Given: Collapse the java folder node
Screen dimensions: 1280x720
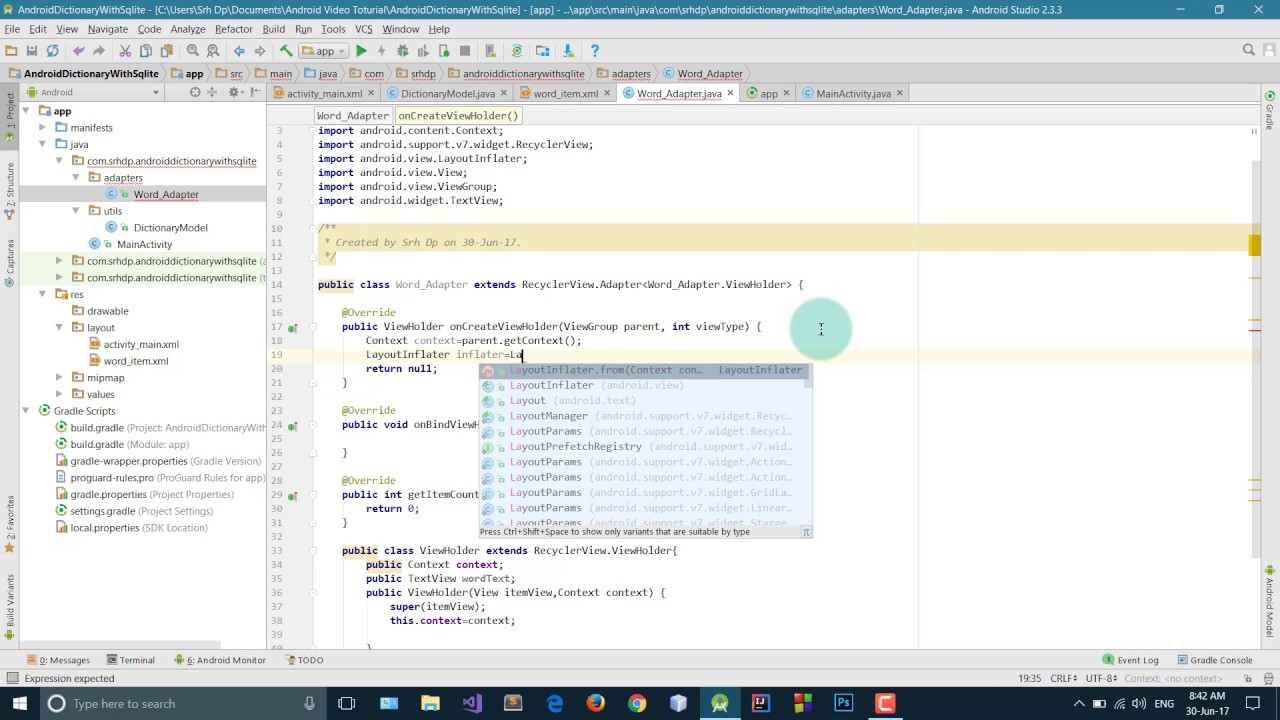Looking at the screenshot, I should click(43, 144).
